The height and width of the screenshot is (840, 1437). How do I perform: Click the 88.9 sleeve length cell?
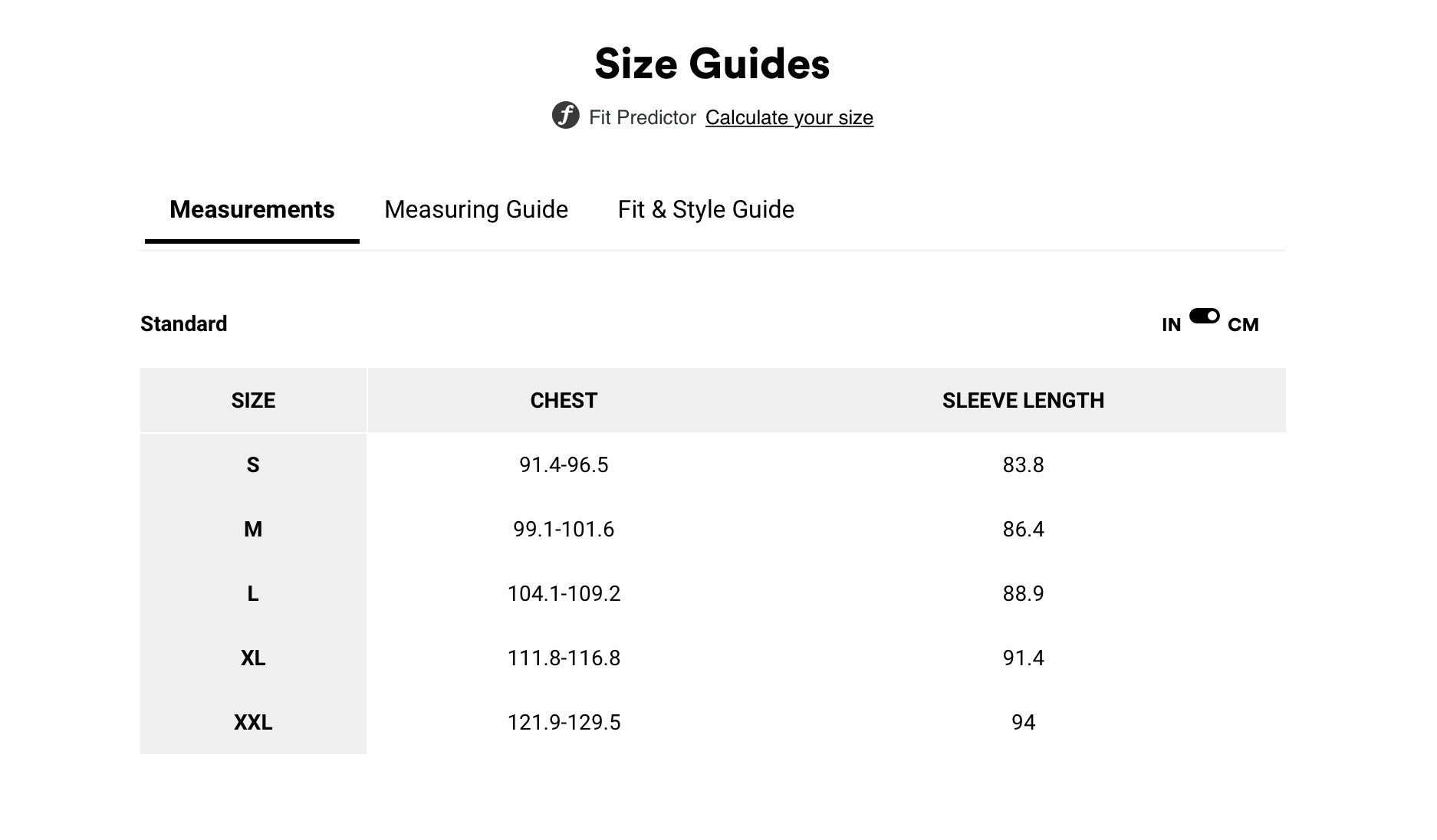click(x=1023, y=593)
